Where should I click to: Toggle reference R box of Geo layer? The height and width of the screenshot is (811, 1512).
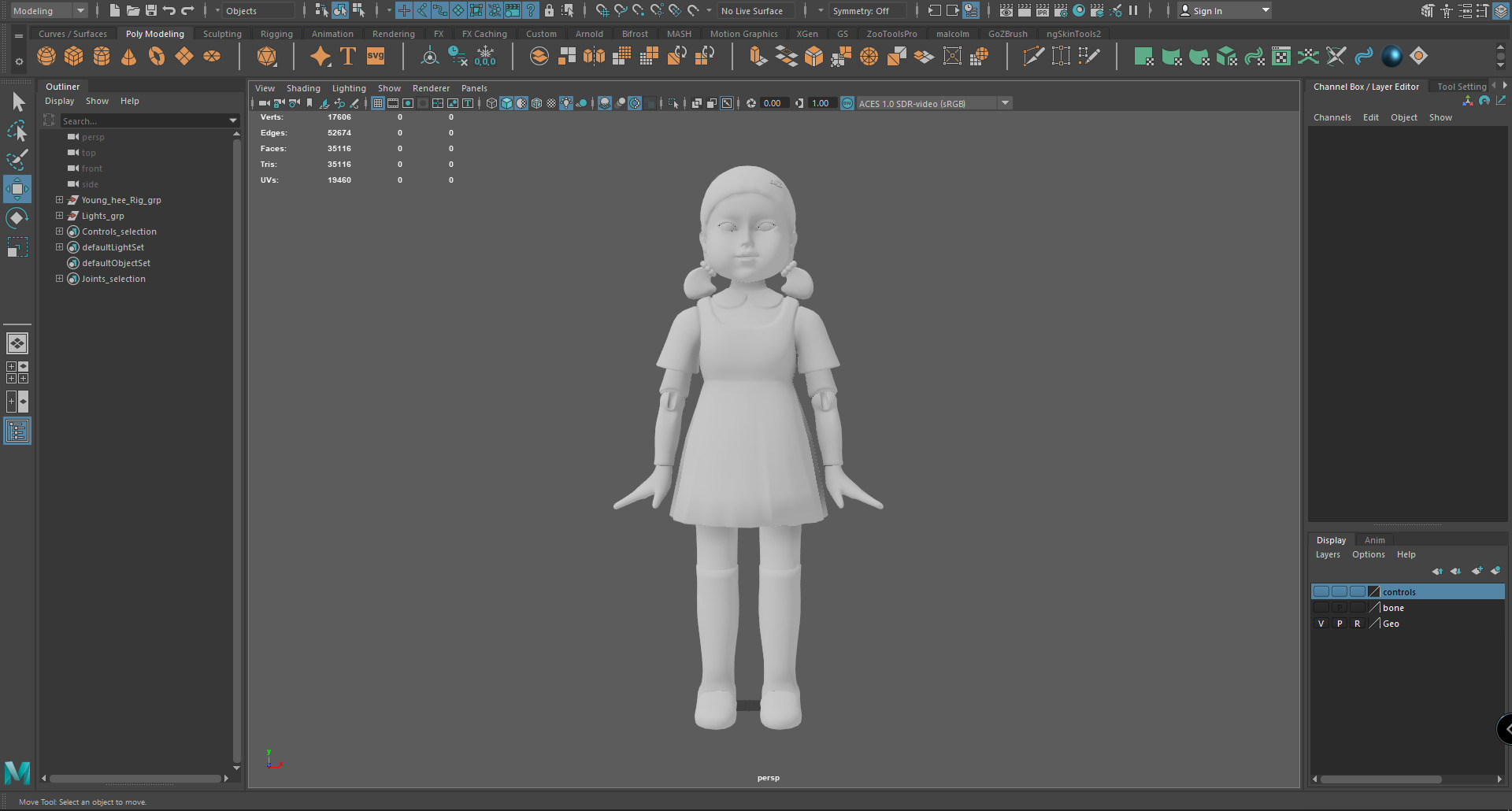click(x=1358, y=623)
